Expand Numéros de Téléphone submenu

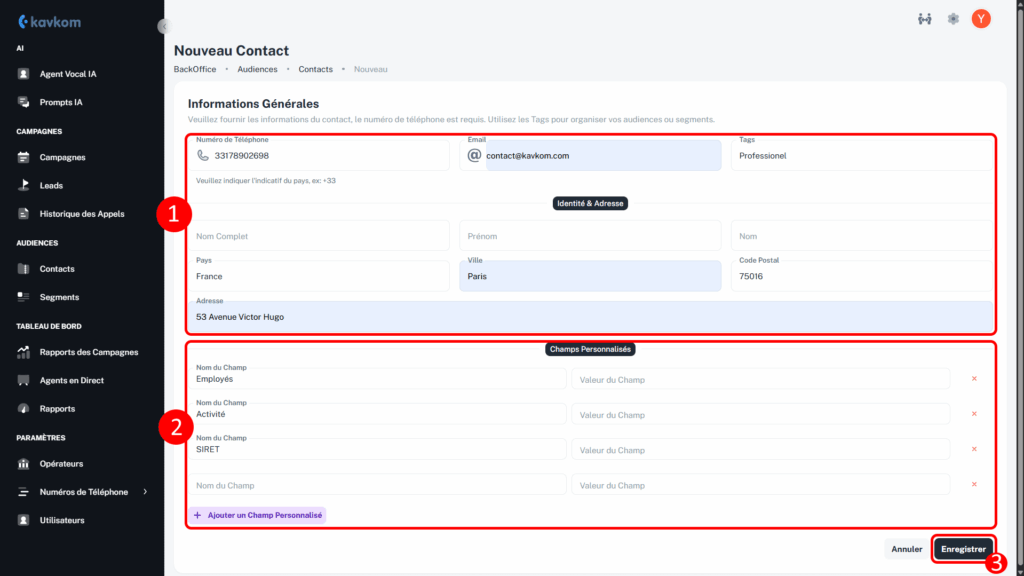click(146, 492)
